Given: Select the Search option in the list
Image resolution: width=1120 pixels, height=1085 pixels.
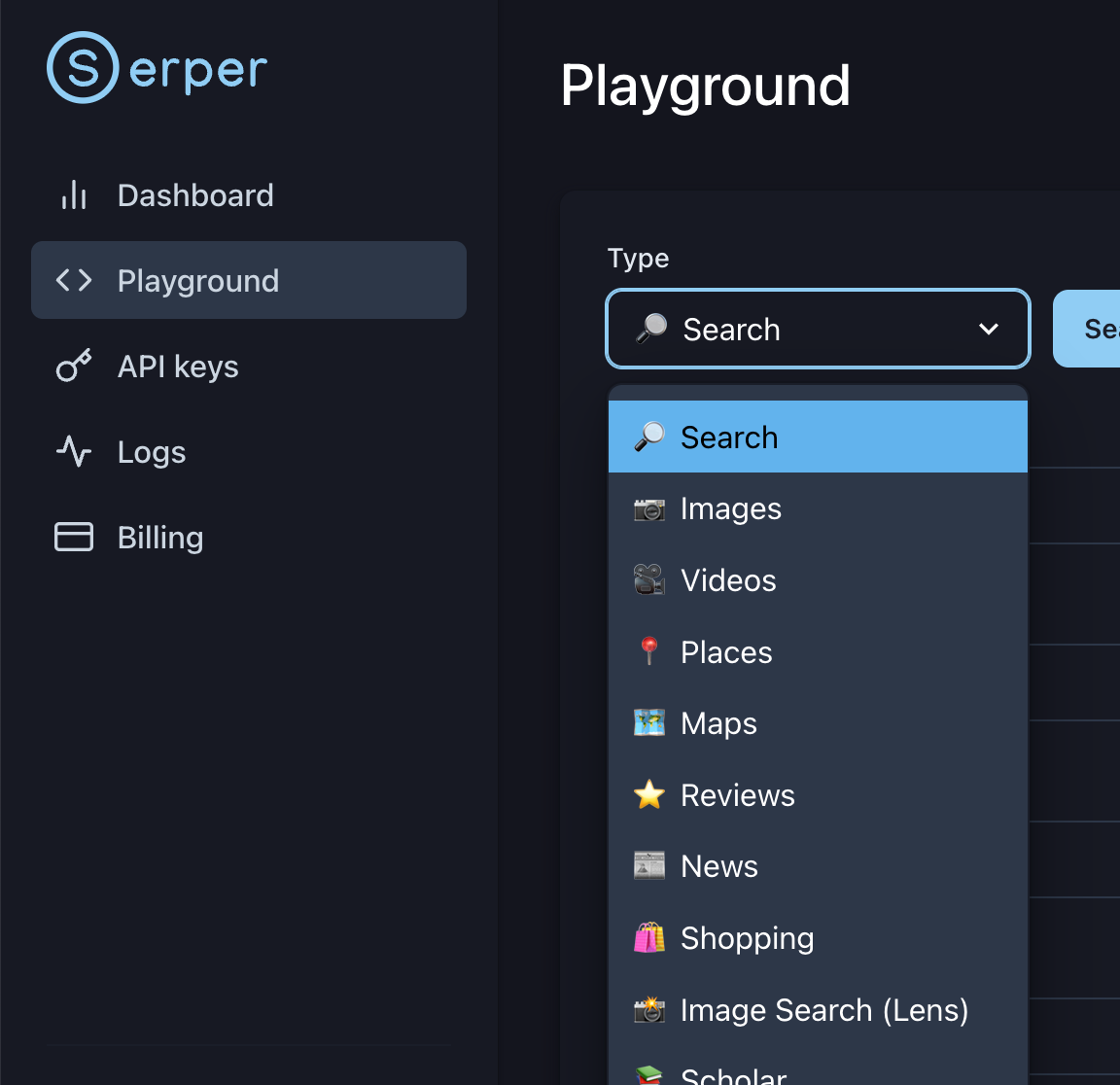Looking at the screenshot, I should tap(818, 437).
